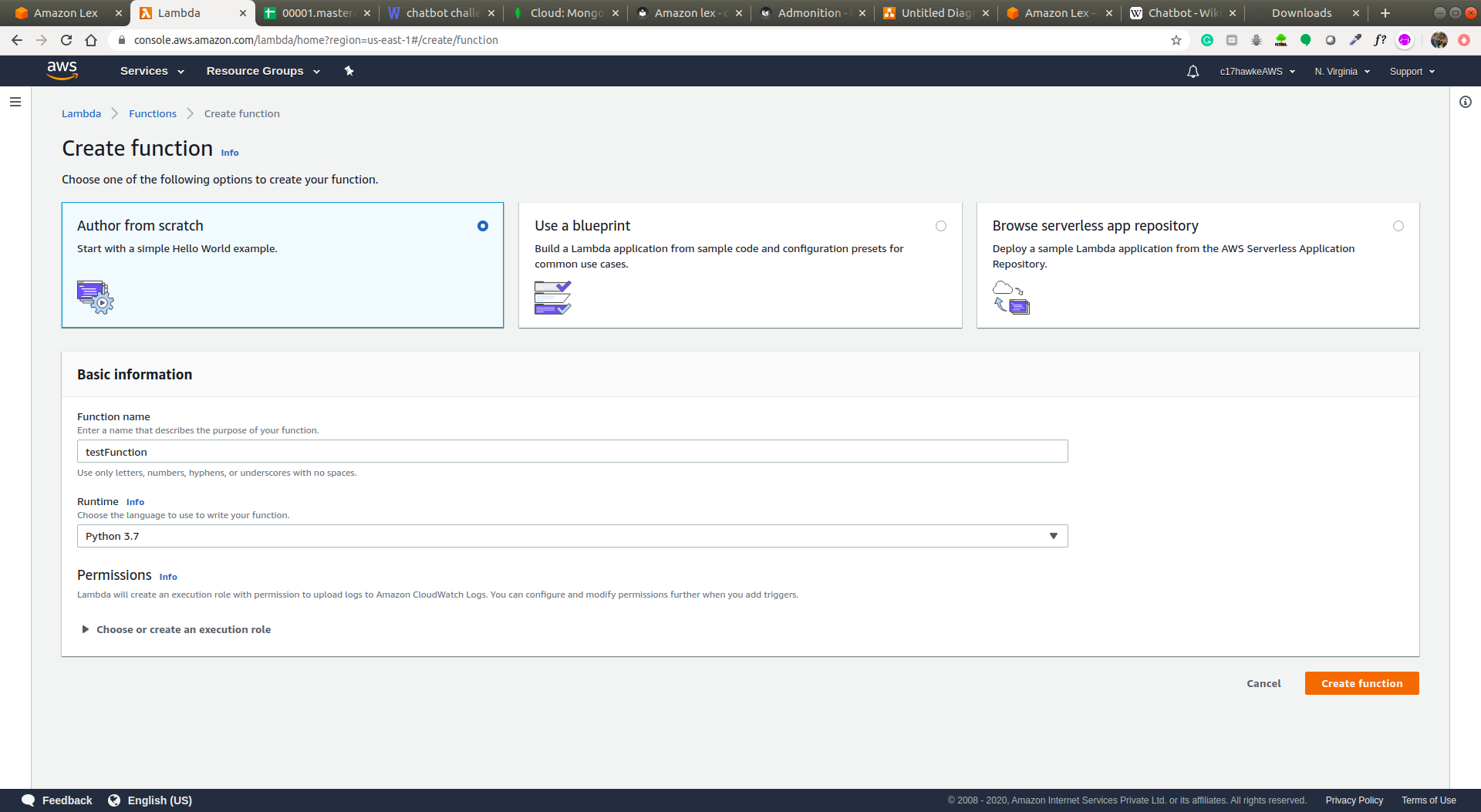The image size is (1481, 812).
Task: Click the pin shortcuts icon in AWS navbar
Action: pyautogui.click(x=349, y=71)
